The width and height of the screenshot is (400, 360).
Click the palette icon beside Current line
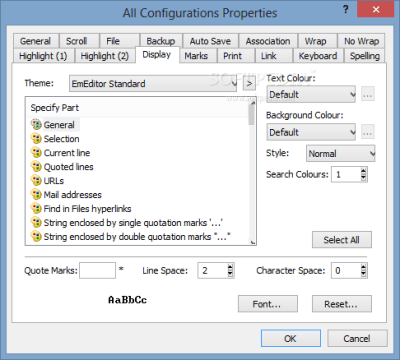point(36,152)
